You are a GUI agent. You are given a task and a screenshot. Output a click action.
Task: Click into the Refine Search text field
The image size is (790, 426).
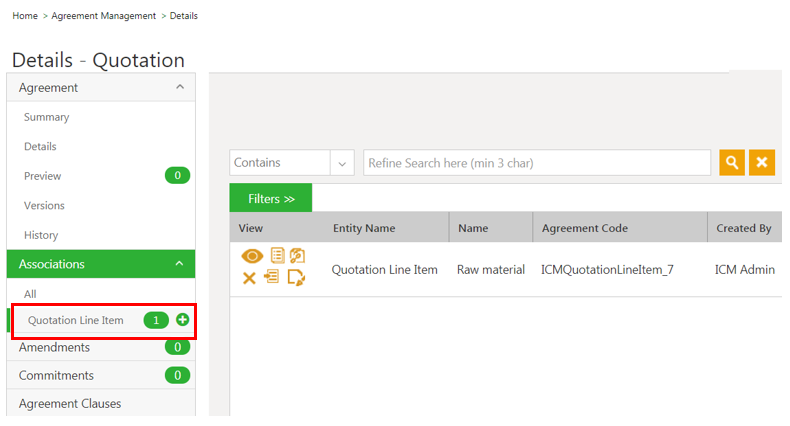(x=536, y=163)
